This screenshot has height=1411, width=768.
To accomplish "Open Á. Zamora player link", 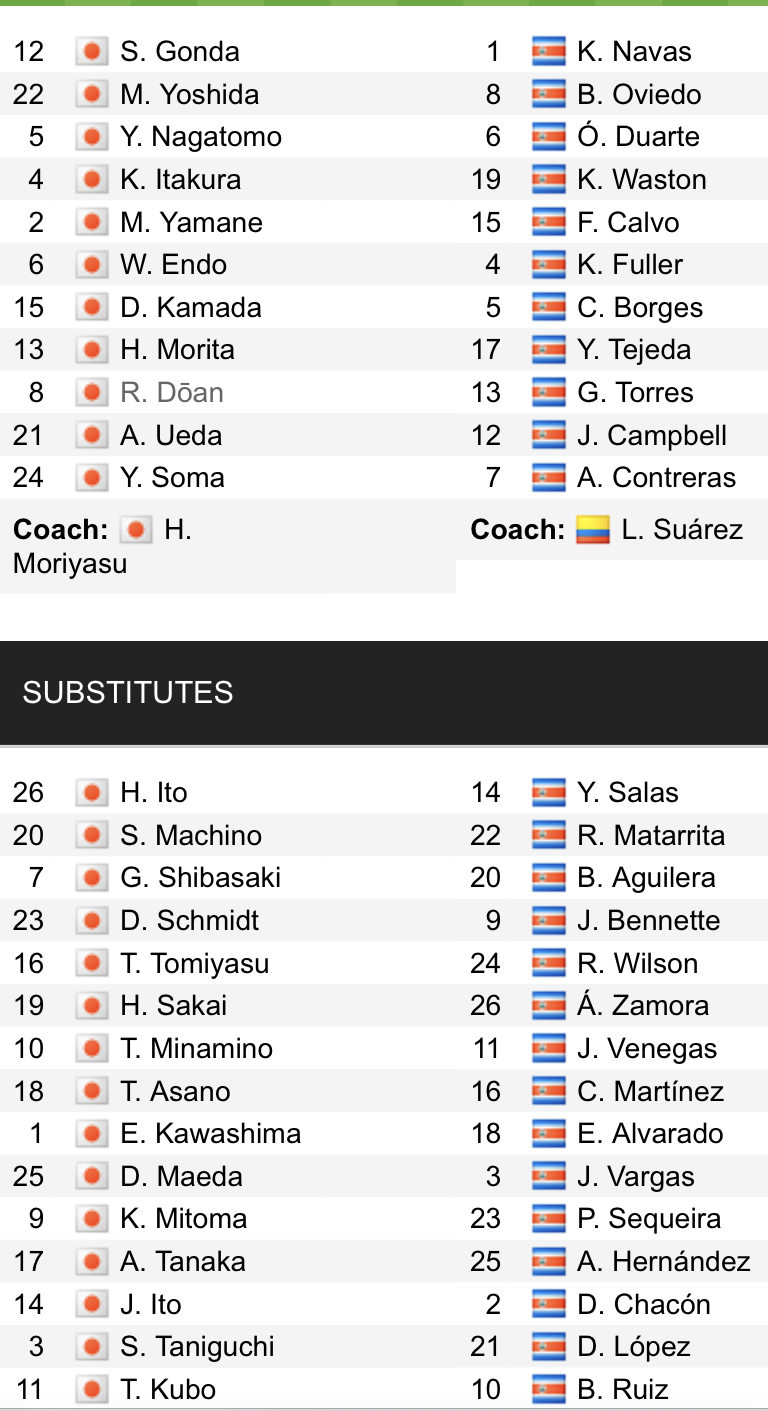I will click(642, 1006).
